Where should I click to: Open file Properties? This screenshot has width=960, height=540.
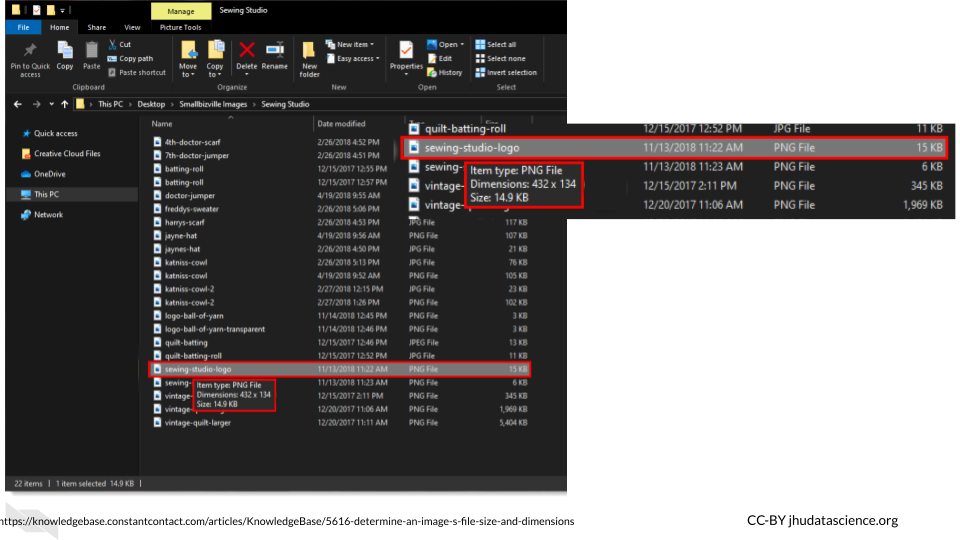[406, 57]
